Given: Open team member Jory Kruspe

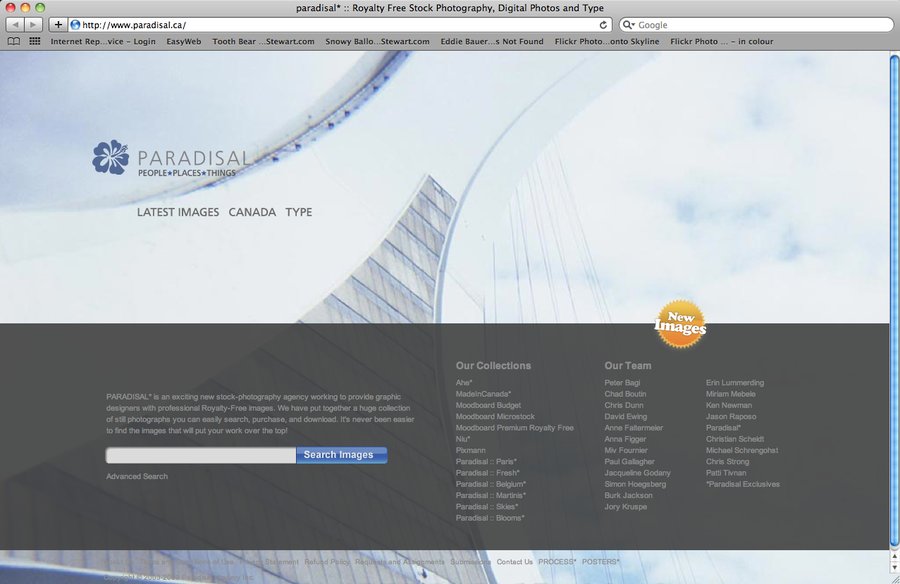Looking at the screenshot, I should click(x=626, y=506).
